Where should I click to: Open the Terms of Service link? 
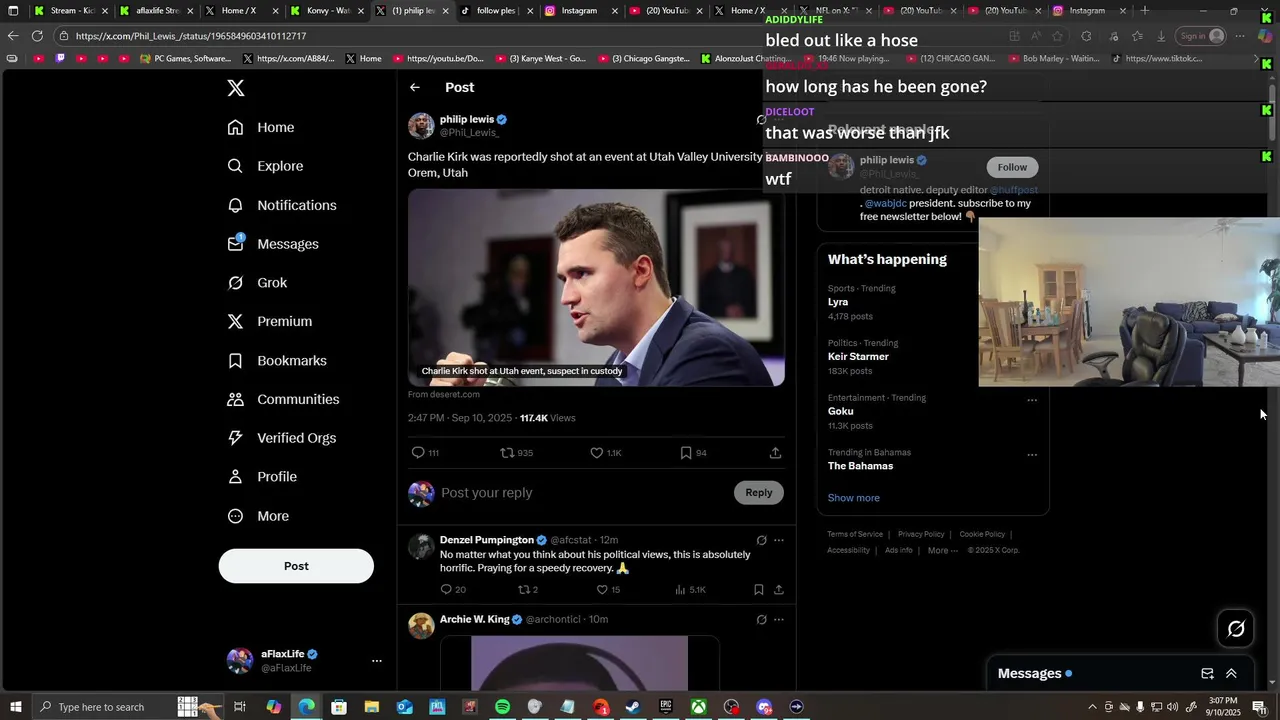click(855, 534)
